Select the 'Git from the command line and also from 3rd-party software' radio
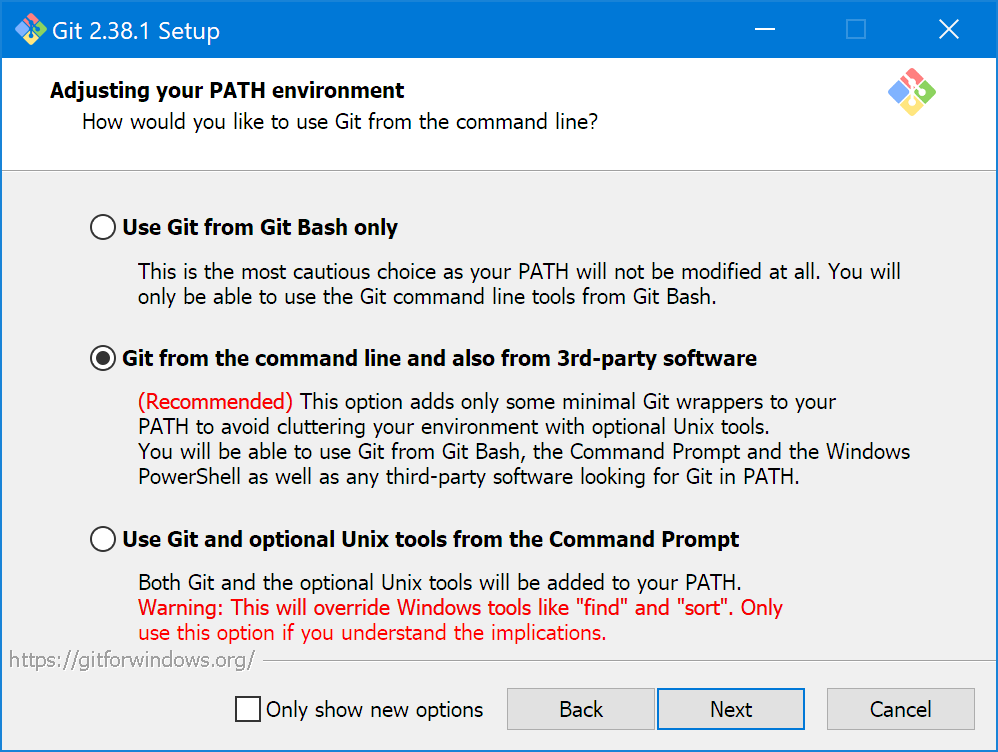This screenshot has width=998, height=752. [x=102, y=358]
